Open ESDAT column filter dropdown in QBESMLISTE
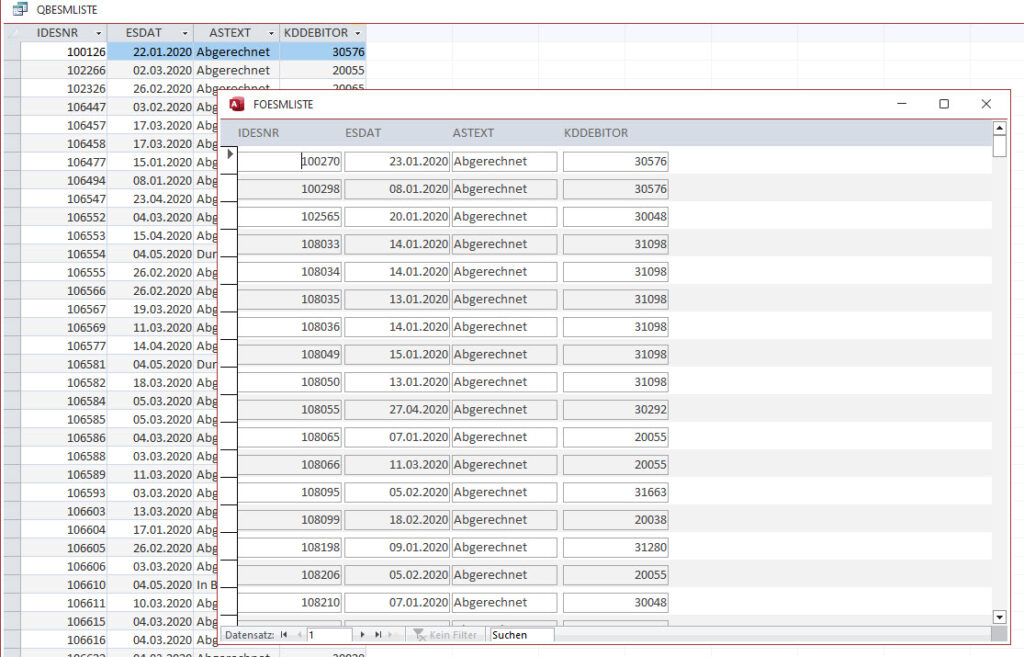Screen dimensions: 1024x657 185,33
